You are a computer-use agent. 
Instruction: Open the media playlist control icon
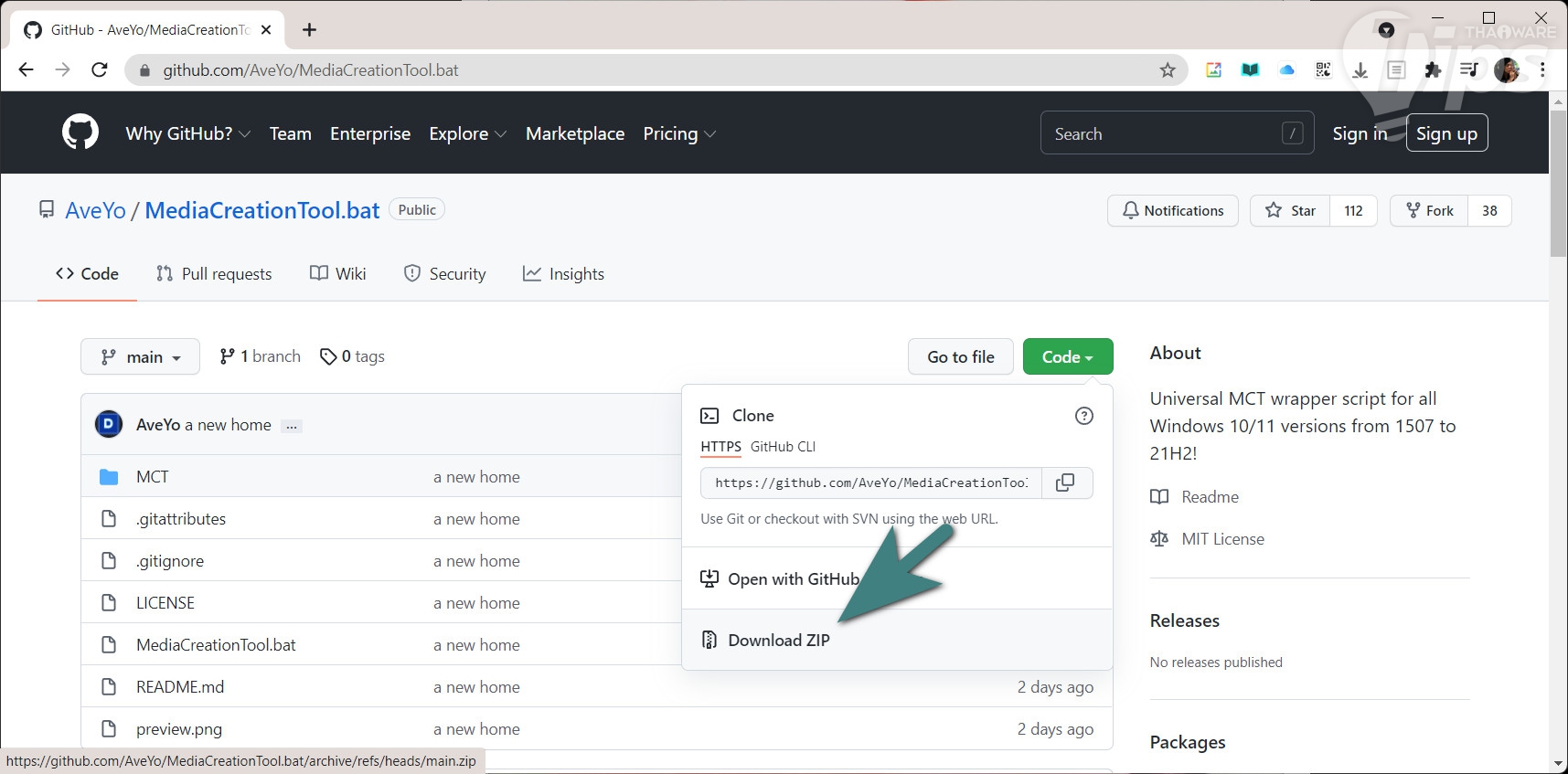point(1469,70)
